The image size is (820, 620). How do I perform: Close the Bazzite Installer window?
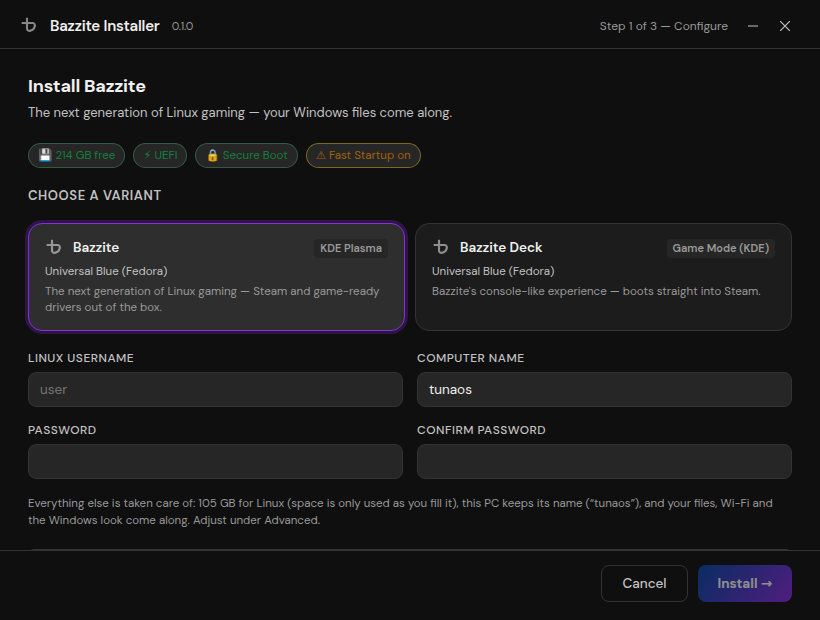pos(785,26)
